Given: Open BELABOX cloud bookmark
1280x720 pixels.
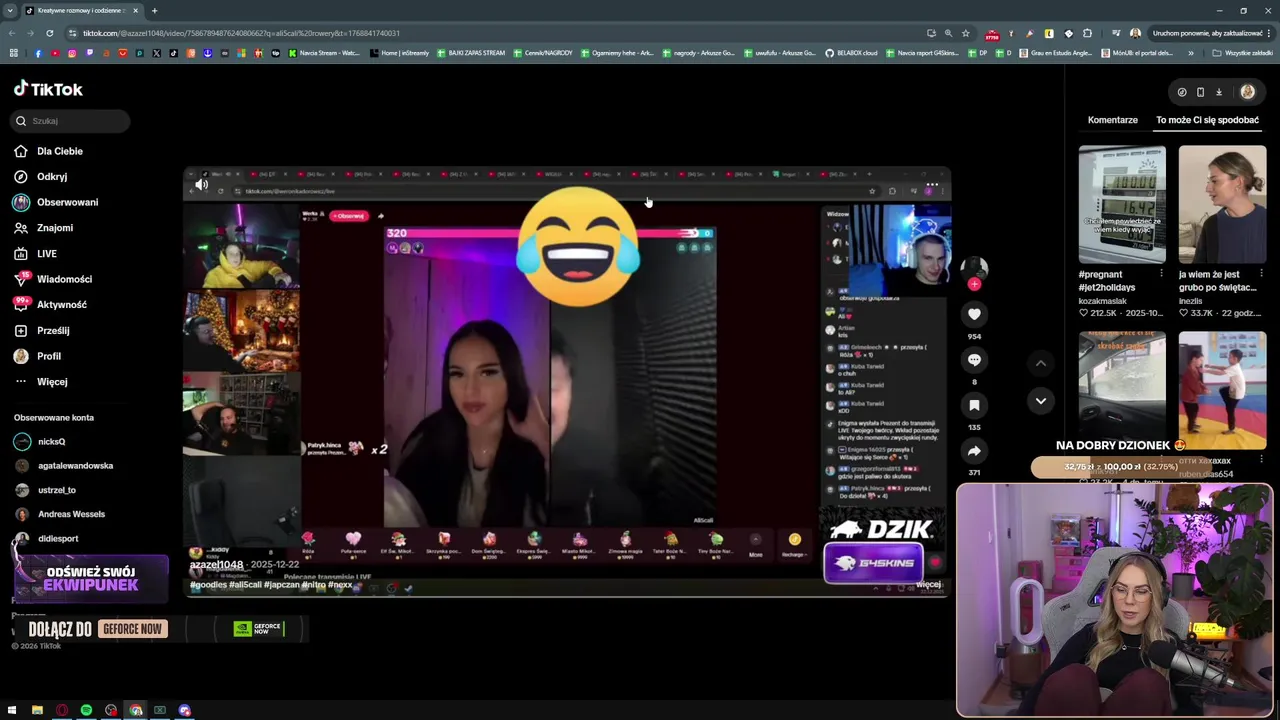Looking at the screenshot, I should [851, 53].
